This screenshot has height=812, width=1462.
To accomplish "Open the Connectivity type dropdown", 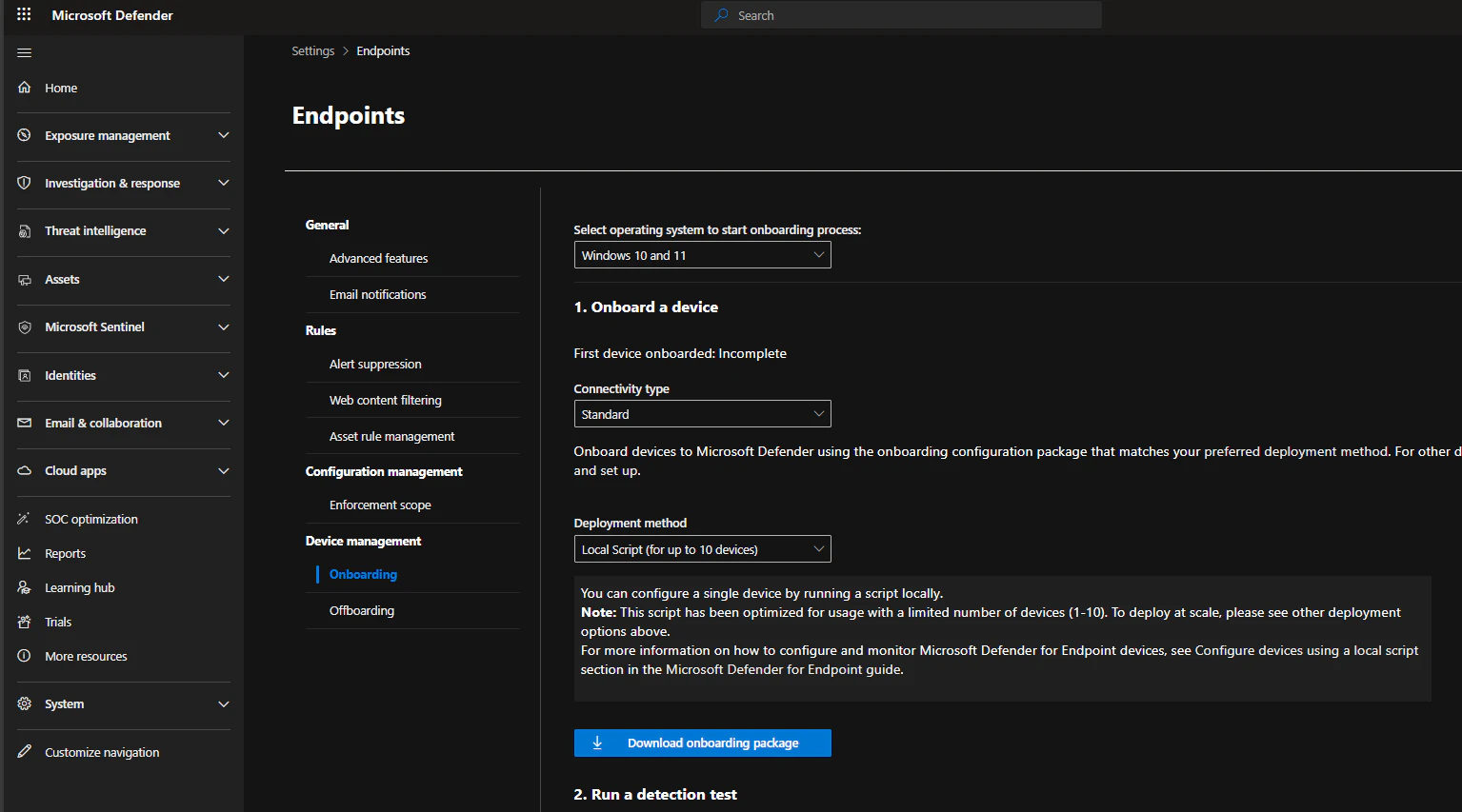I will (x=702, y=414).
